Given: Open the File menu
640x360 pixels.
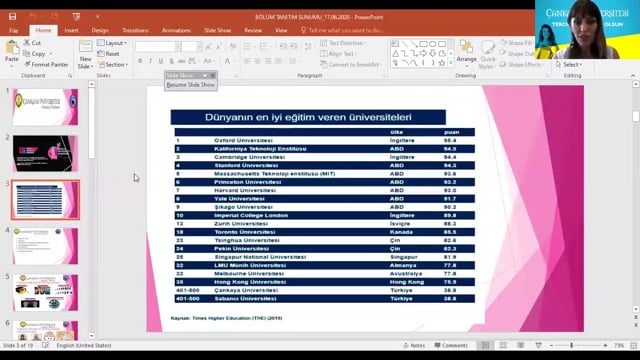Looking at the screenshot, I should tap(13, 31).
